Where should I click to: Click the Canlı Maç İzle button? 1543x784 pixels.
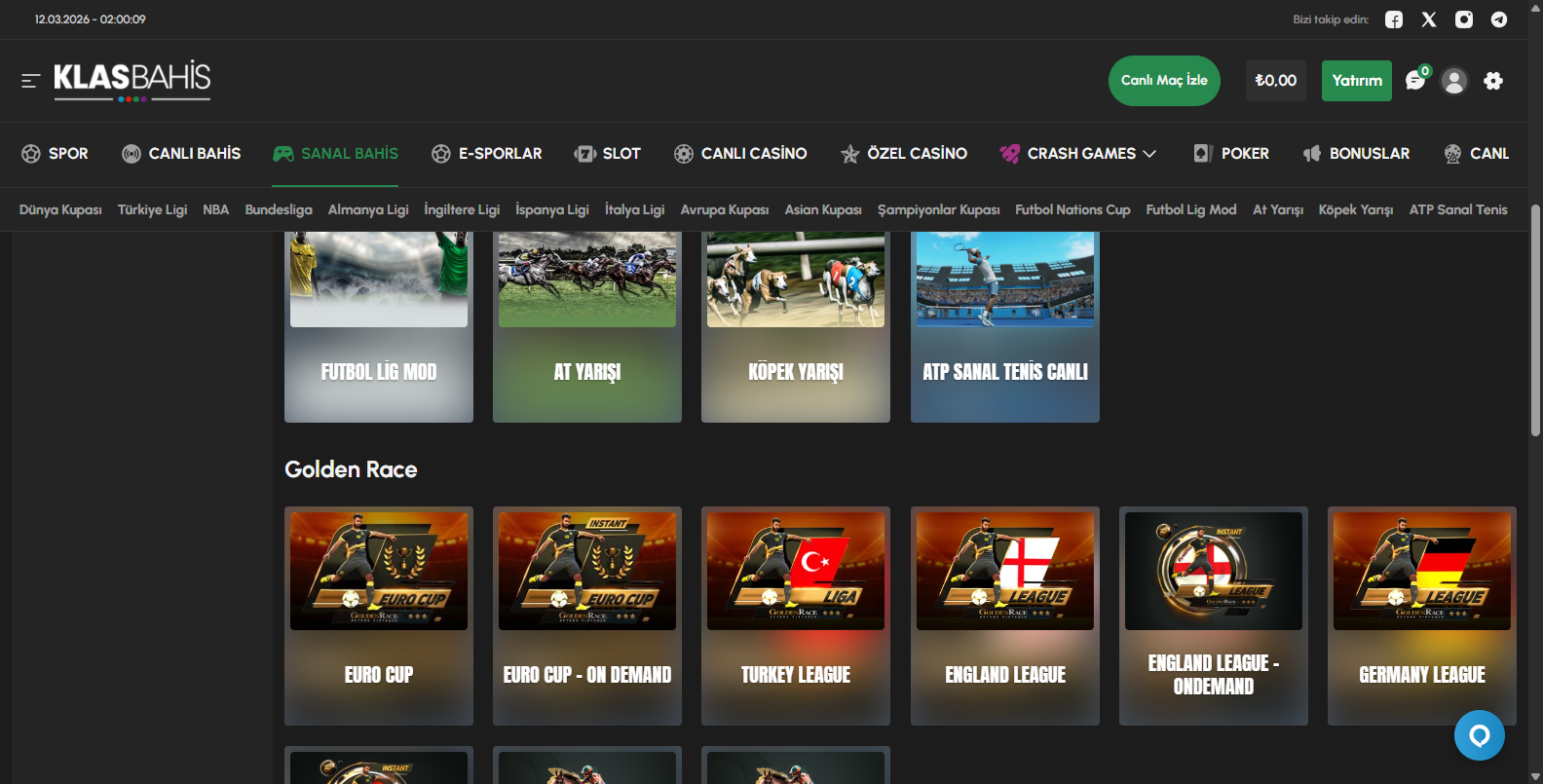tap(1164, 81)
